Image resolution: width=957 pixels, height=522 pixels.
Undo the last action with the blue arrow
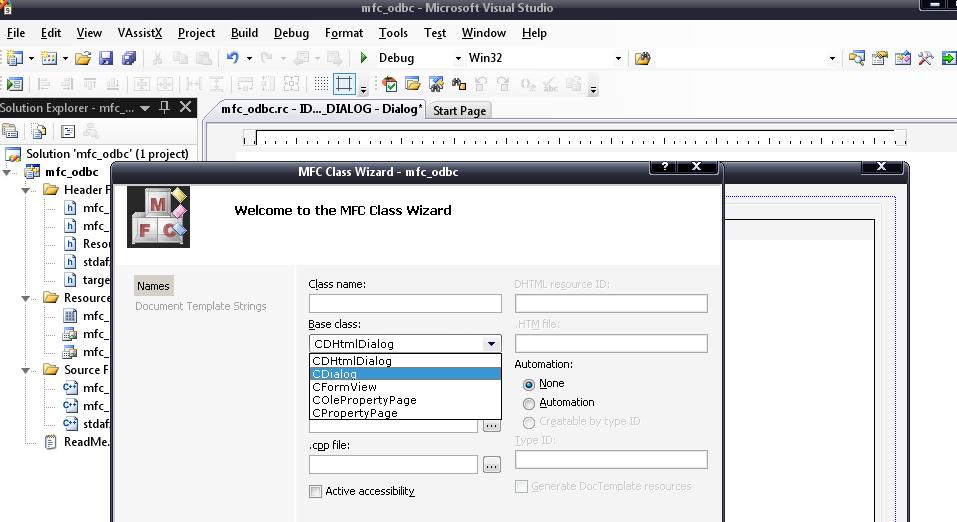(233, 58)
